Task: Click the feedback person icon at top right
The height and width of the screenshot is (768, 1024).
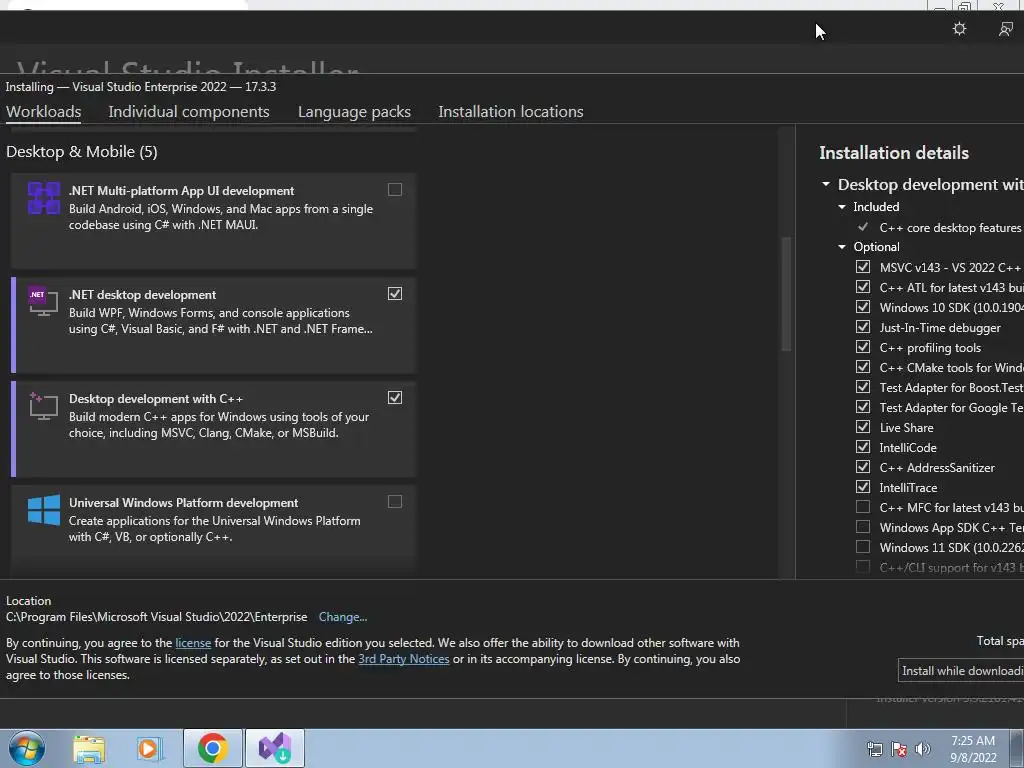Action: point(1006,29)
